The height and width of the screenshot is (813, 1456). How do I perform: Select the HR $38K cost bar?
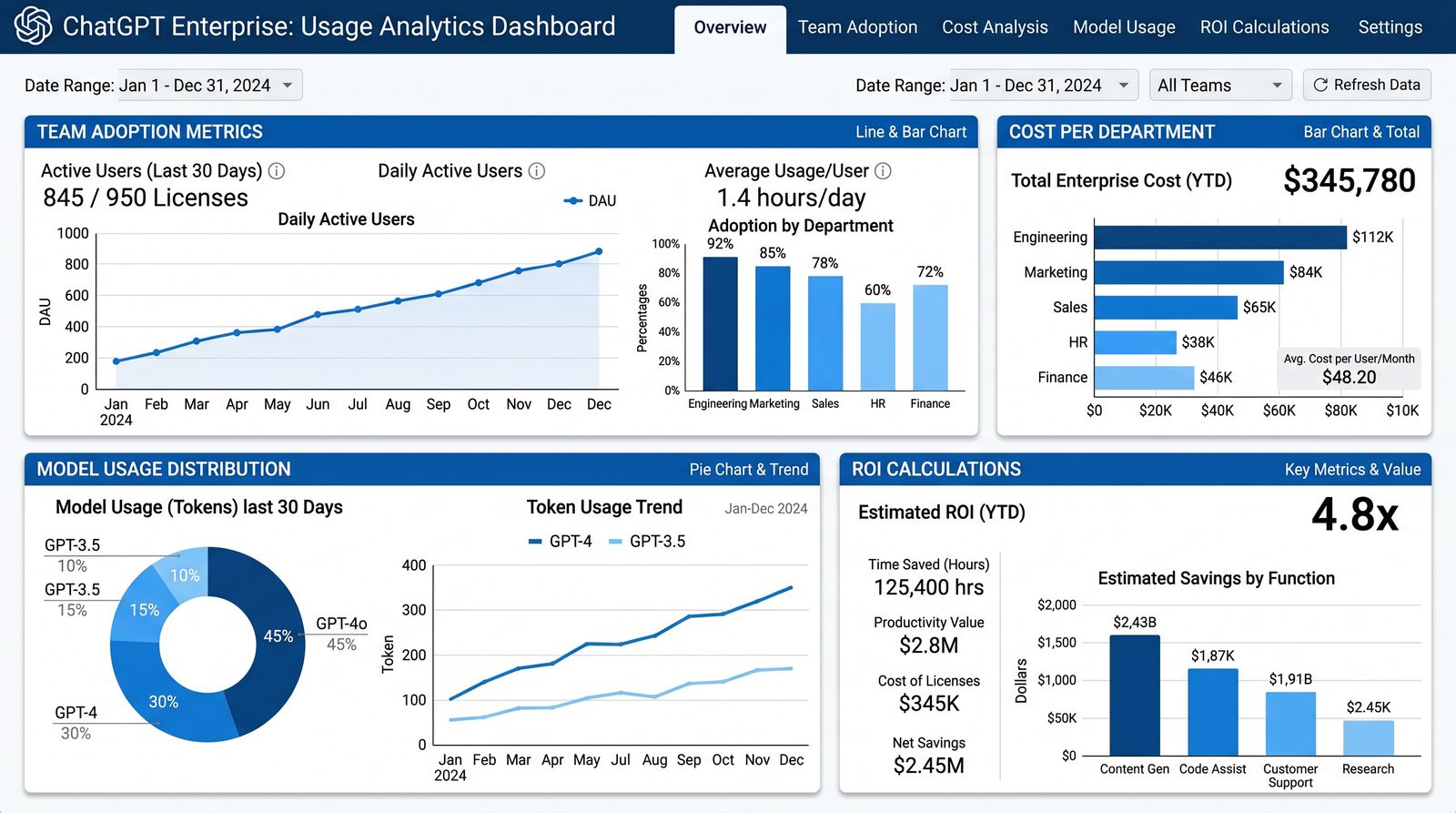[1136, 342]
